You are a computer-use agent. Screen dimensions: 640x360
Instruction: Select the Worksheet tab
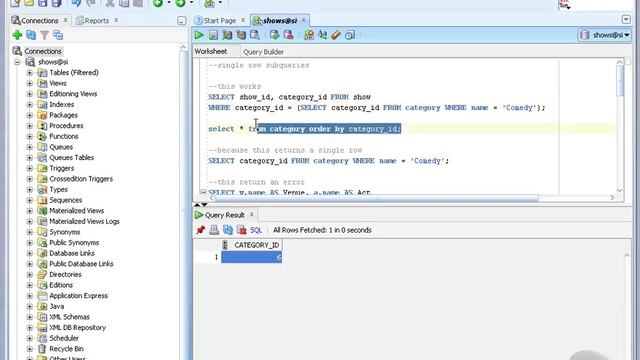pos(211,51)
